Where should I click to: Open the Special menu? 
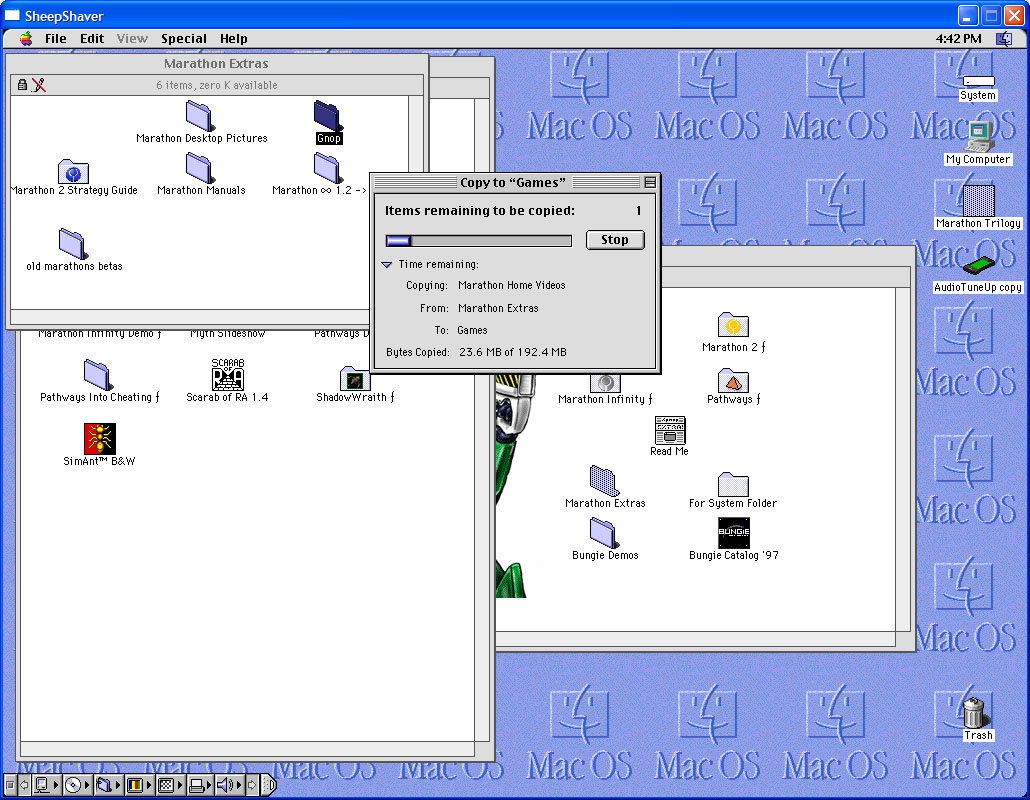pos(184,39)
